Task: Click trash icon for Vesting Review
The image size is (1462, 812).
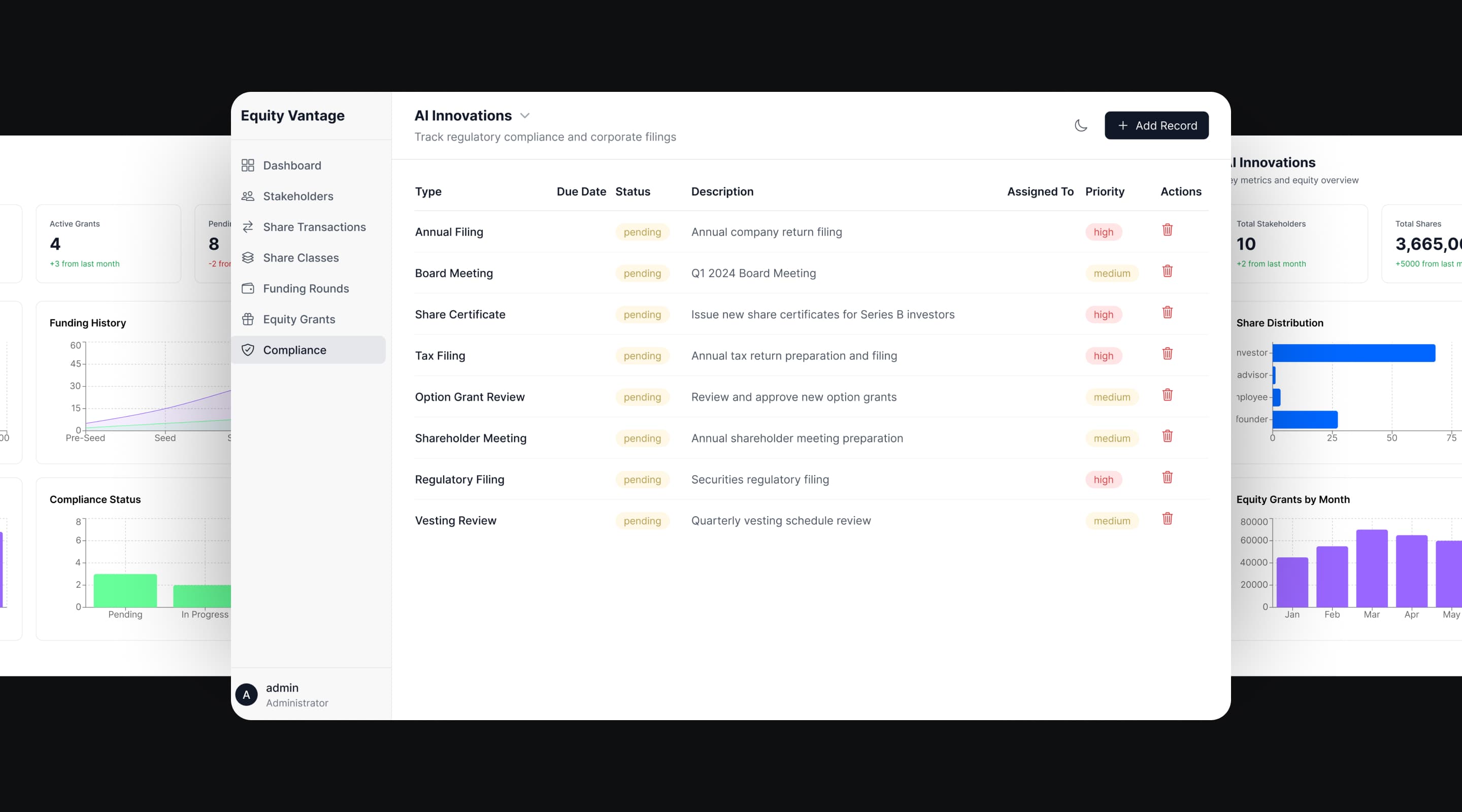Action: [1167, 519]
